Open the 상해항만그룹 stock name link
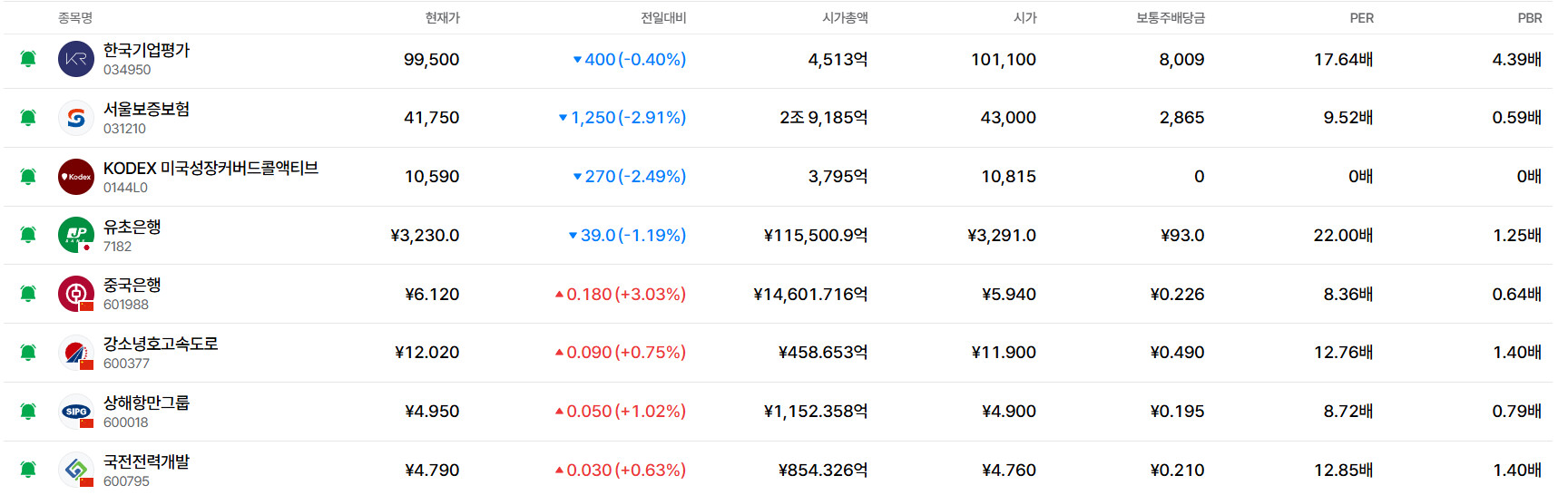Viewport: 1568px width, 495px height. pos(146,403)
